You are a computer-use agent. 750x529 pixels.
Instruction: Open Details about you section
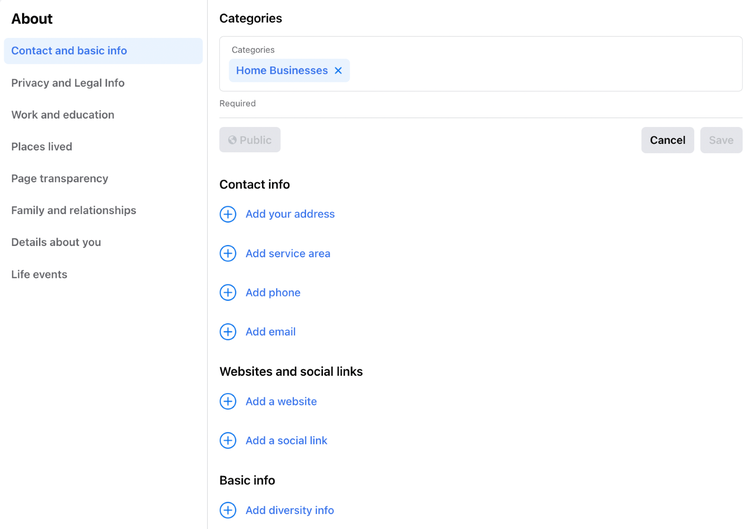pyautogui.click(x=56, y=242)
